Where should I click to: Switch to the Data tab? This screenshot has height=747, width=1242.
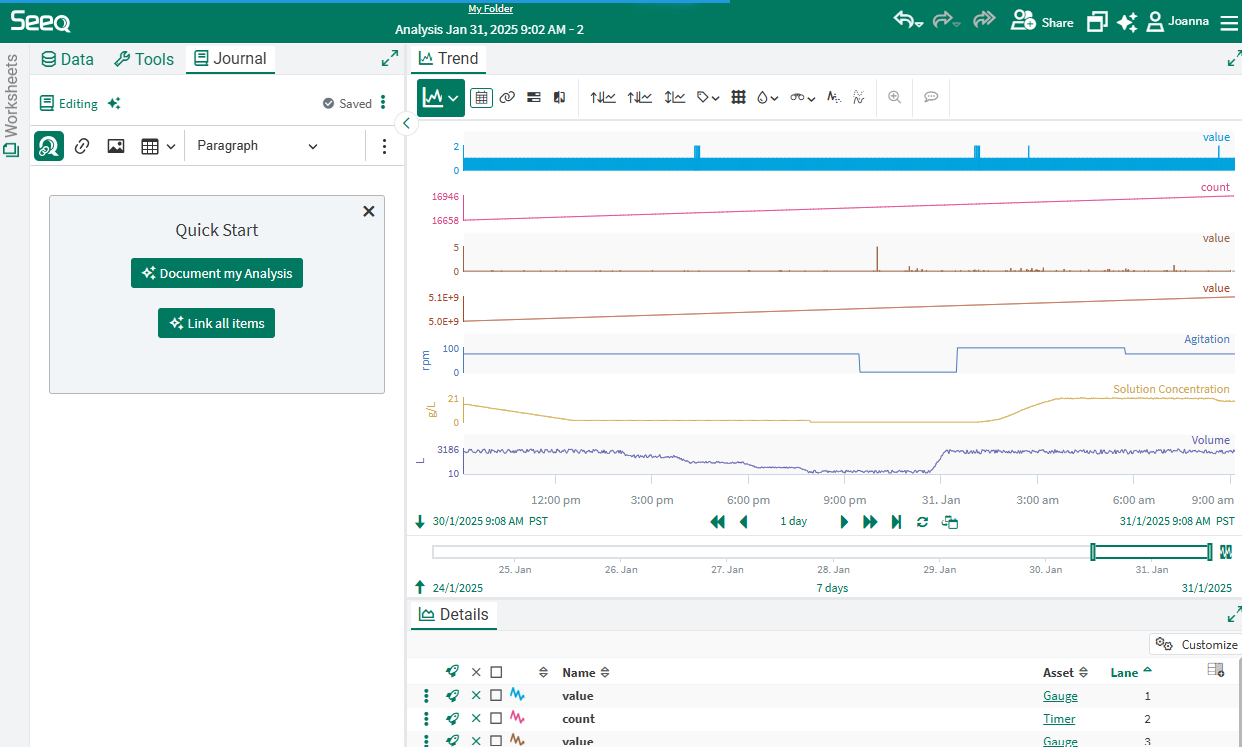(x=67, y=59)
